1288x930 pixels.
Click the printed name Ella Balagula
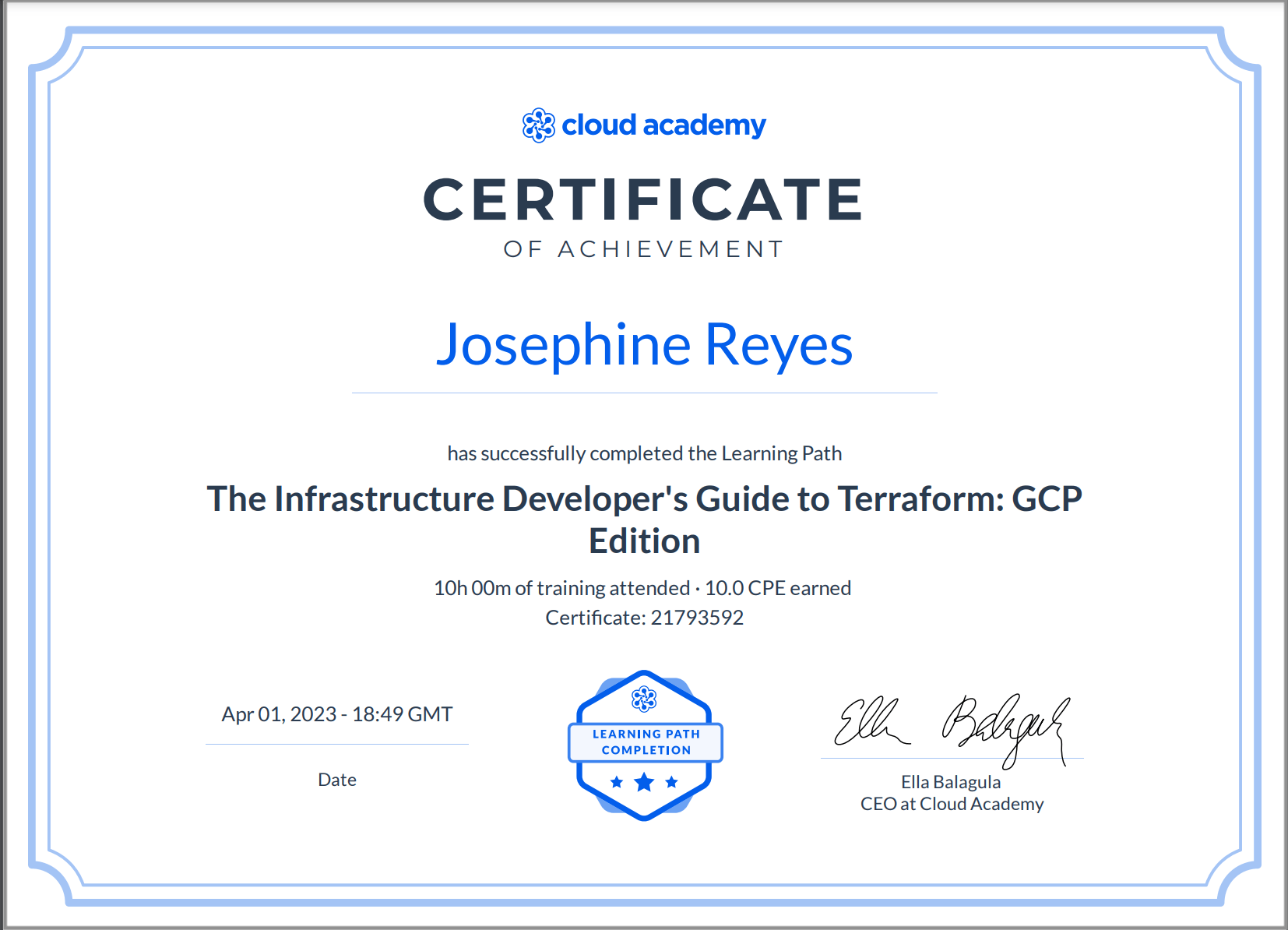pos(951,782)
